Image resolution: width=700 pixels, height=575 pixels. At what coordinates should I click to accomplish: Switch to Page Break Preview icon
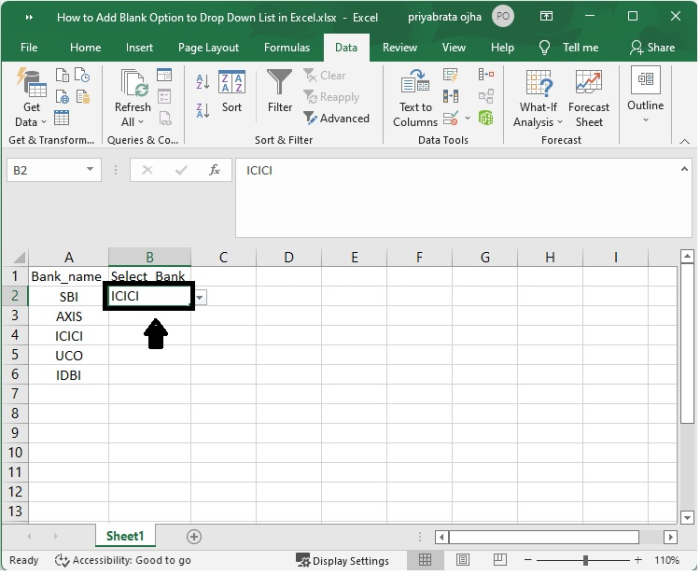tap(500, 560)
